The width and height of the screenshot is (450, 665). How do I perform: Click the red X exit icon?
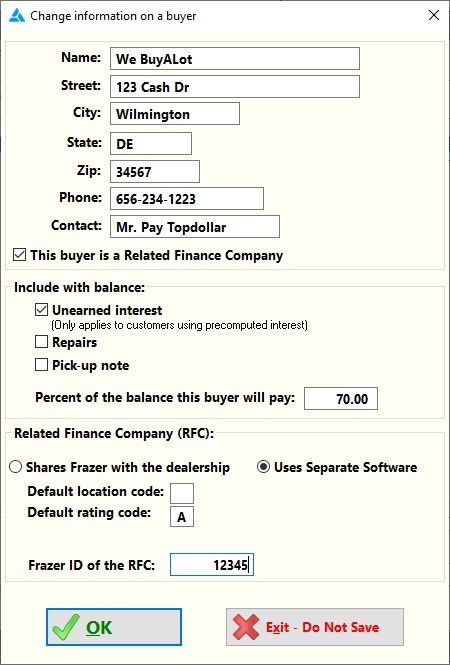(x=246, y=627)
